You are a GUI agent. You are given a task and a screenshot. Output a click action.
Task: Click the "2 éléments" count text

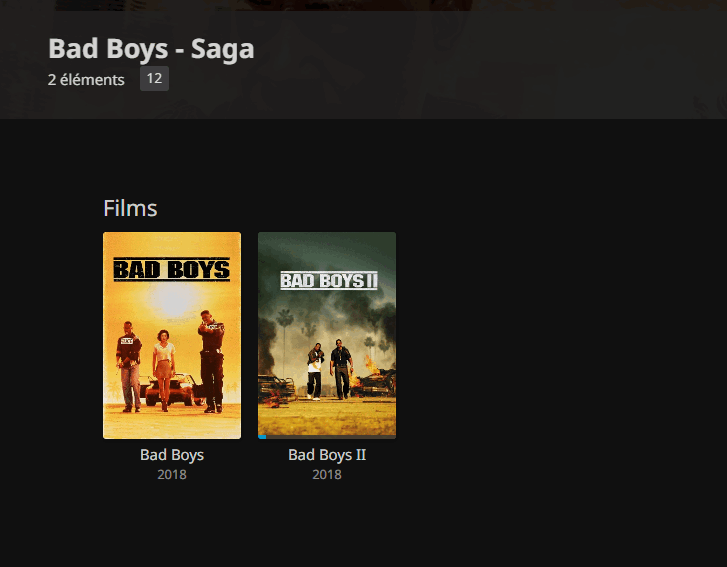click(86, 80)
